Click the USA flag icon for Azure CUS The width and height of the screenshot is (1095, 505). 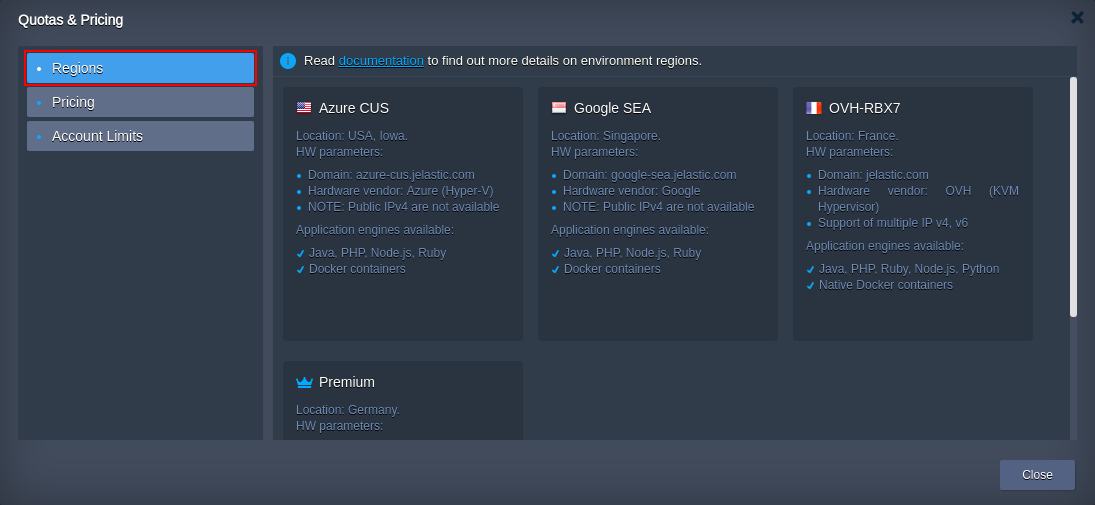(x=304, y=108)
